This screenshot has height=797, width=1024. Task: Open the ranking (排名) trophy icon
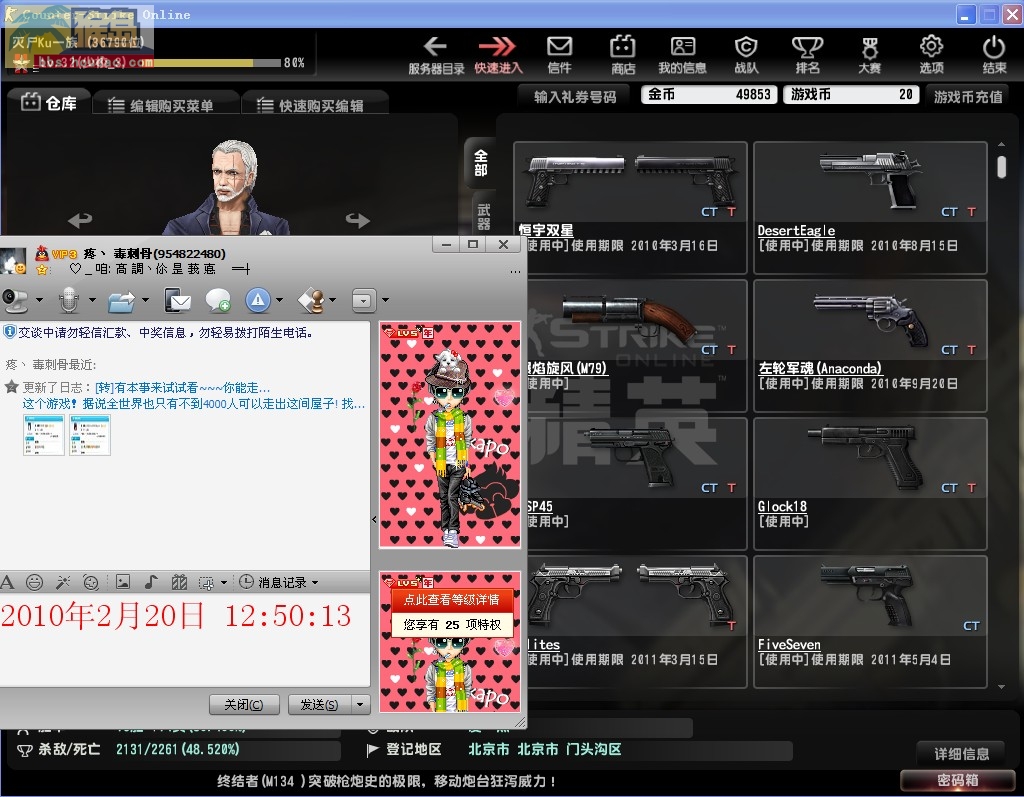(x=807, y=46)
